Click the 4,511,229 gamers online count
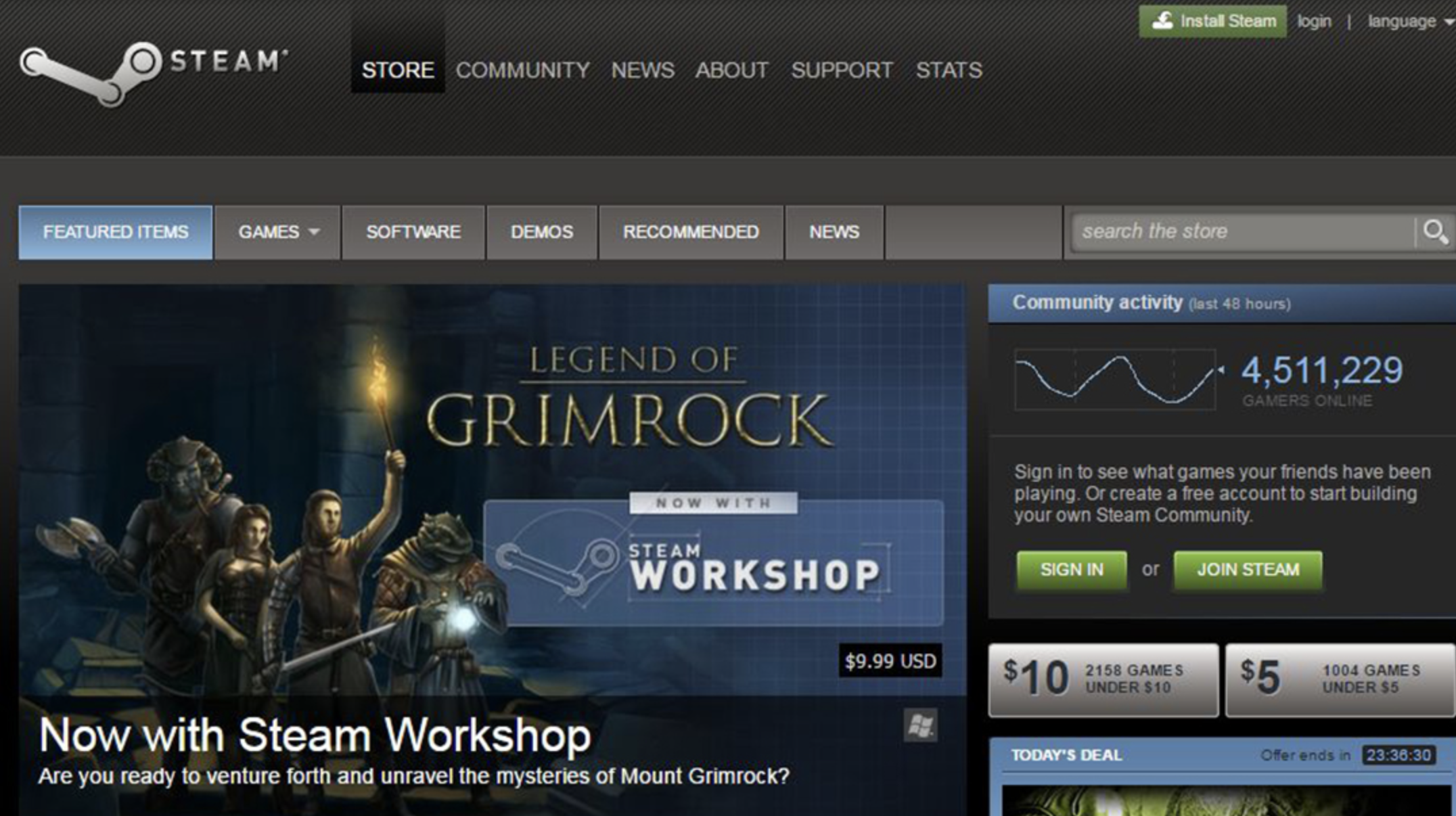 click(1322, 371)
